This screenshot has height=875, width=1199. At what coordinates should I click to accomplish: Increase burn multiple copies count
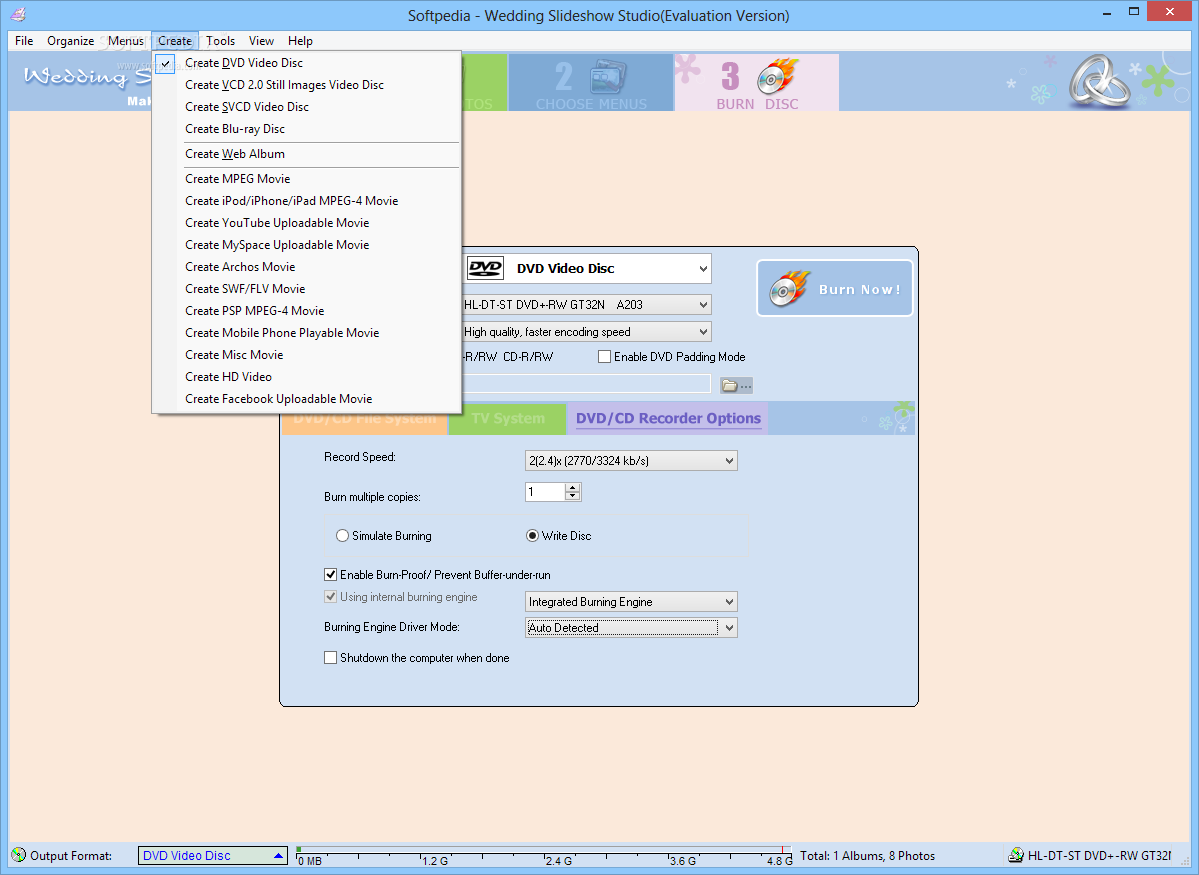click(x=572, y=488)
